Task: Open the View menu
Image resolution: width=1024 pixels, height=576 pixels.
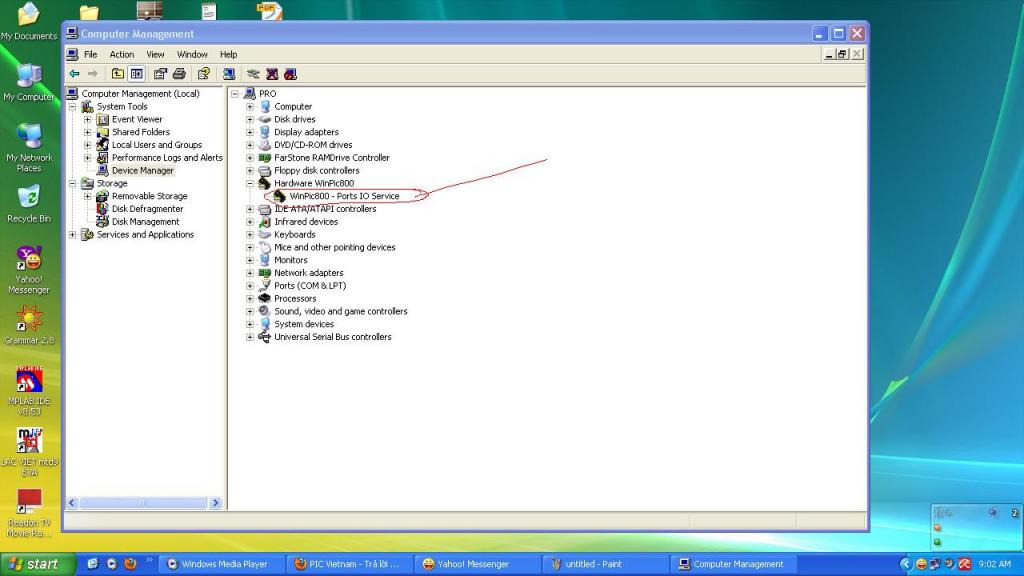Action: (155, 54)
